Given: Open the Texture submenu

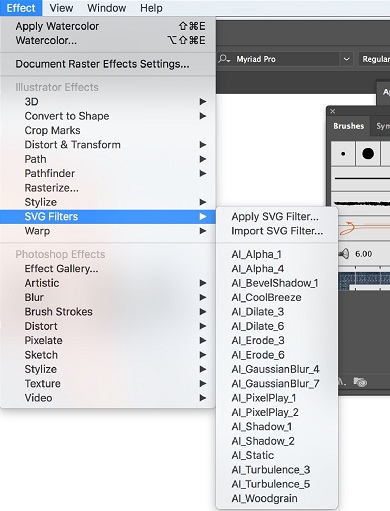Looking at the screenshot, I should tap(108, 383).
